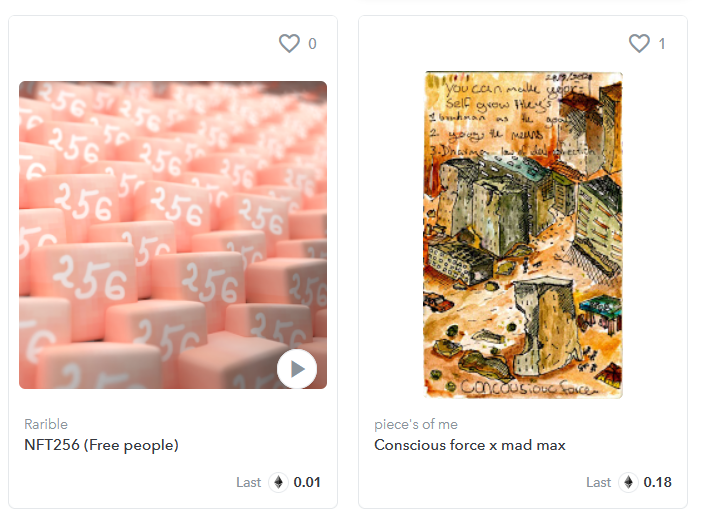Click the like count 1 on Conscious force
Image resolution: width=721 pixels, height=525 pixels.
[662, 44]
